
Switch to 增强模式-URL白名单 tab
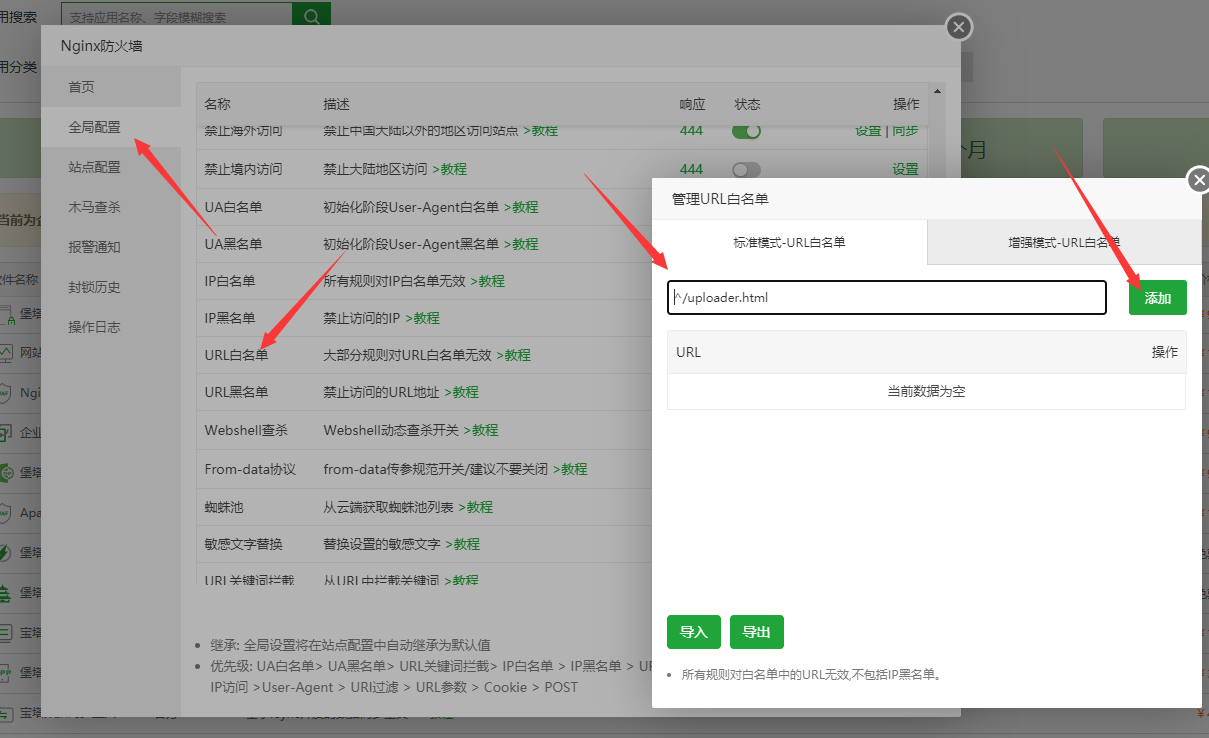tap(1064, 242)
